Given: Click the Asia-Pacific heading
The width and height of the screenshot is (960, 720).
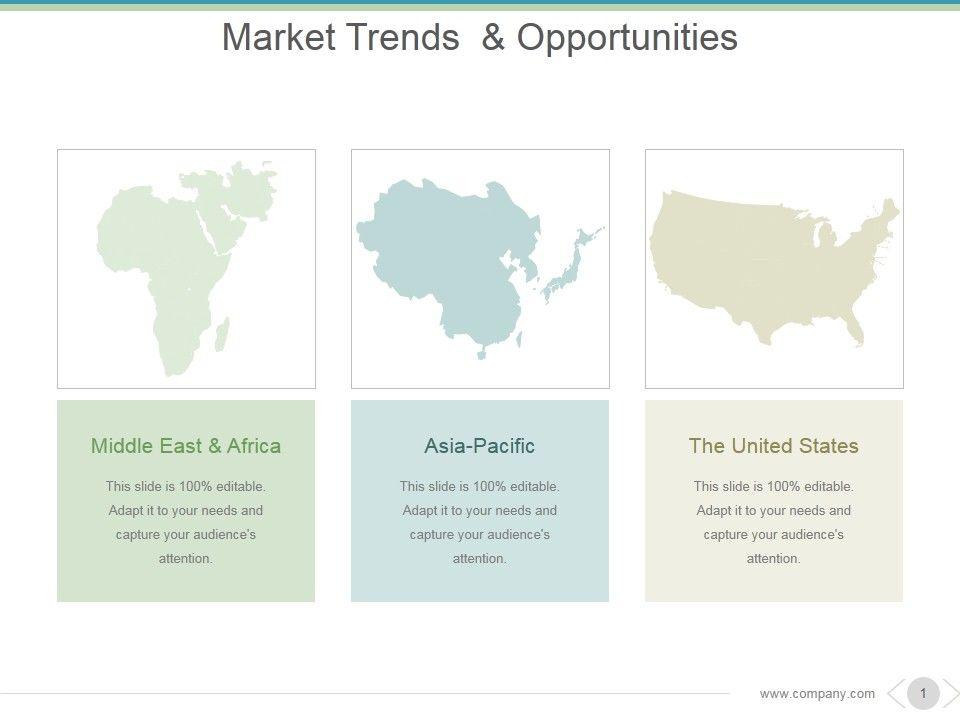Looking at the screenshot, I should pos(479,446).
